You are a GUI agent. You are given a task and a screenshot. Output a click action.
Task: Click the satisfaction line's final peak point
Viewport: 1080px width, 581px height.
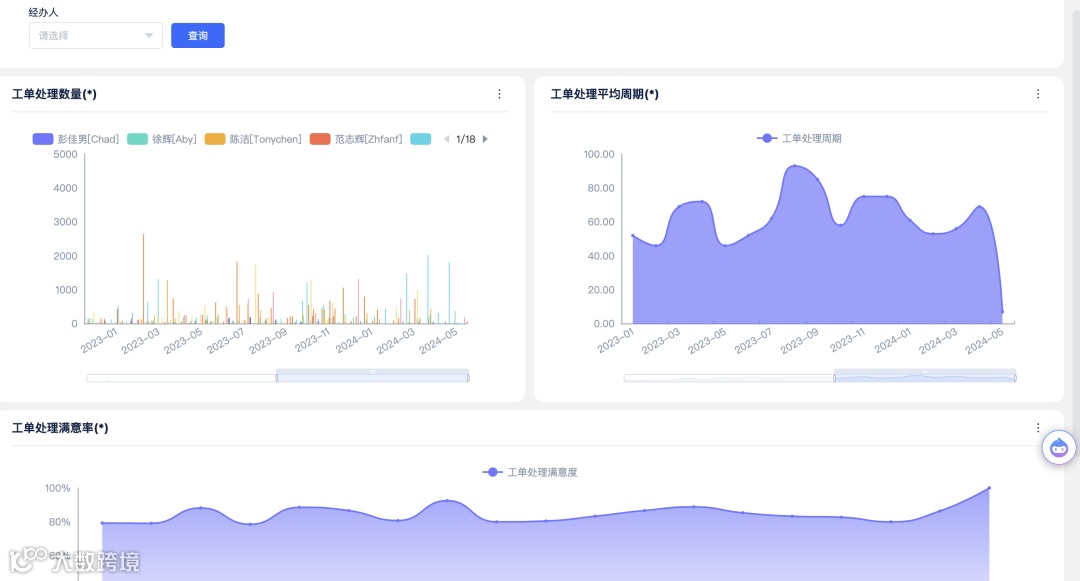point(989,488)
